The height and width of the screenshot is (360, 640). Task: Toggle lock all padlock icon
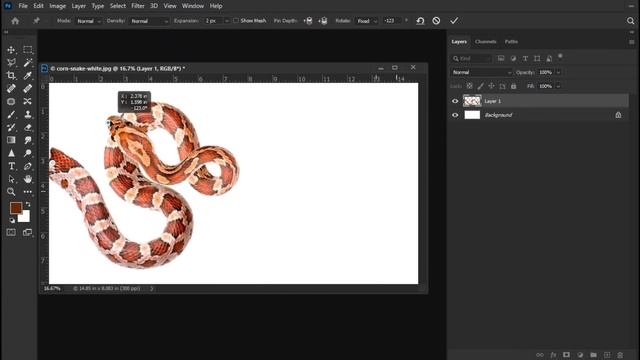coord(513,86)
